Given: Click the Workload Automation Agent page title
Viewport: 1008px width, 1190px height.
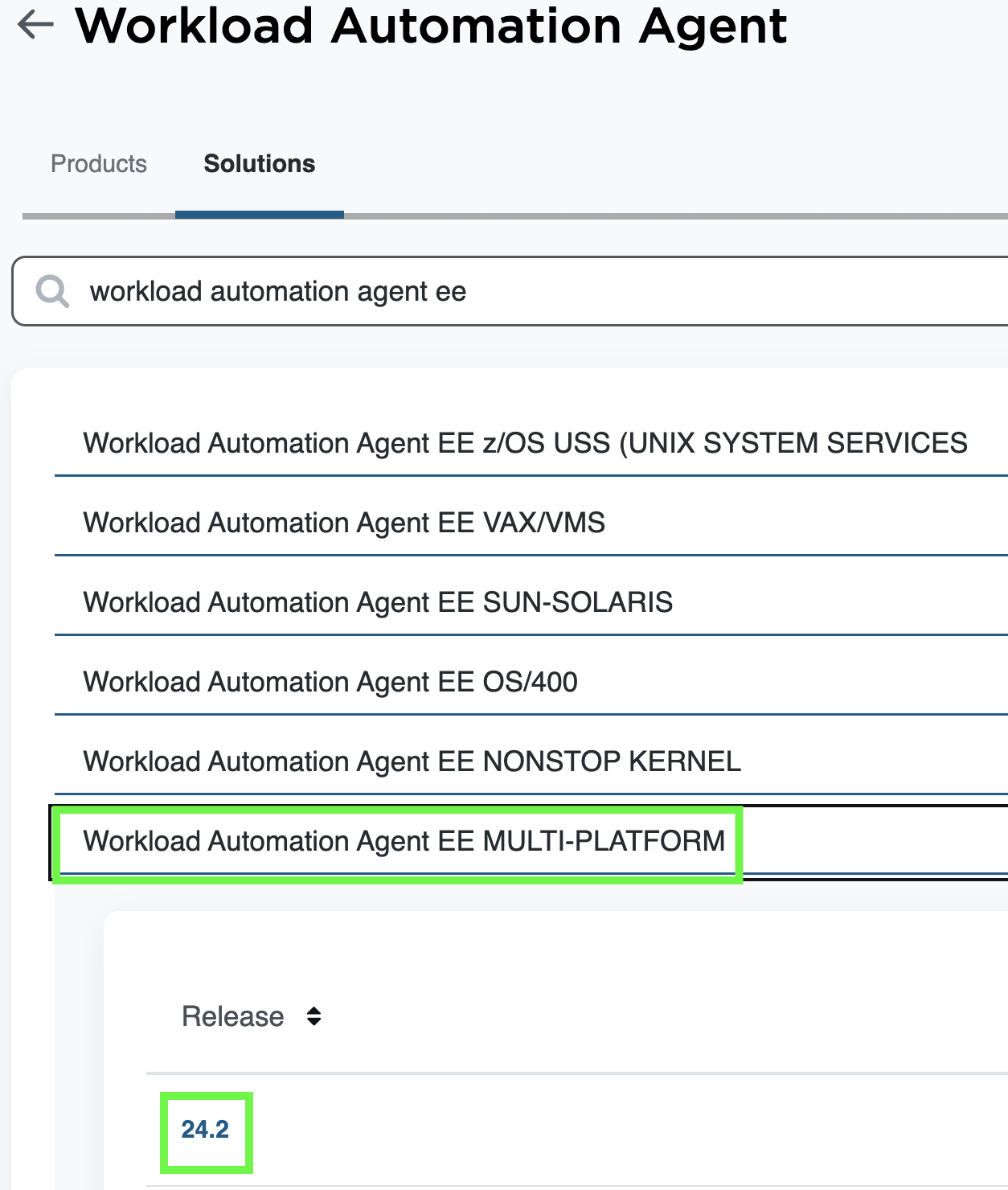Looking at the screenshot, I should pos(431,25).
